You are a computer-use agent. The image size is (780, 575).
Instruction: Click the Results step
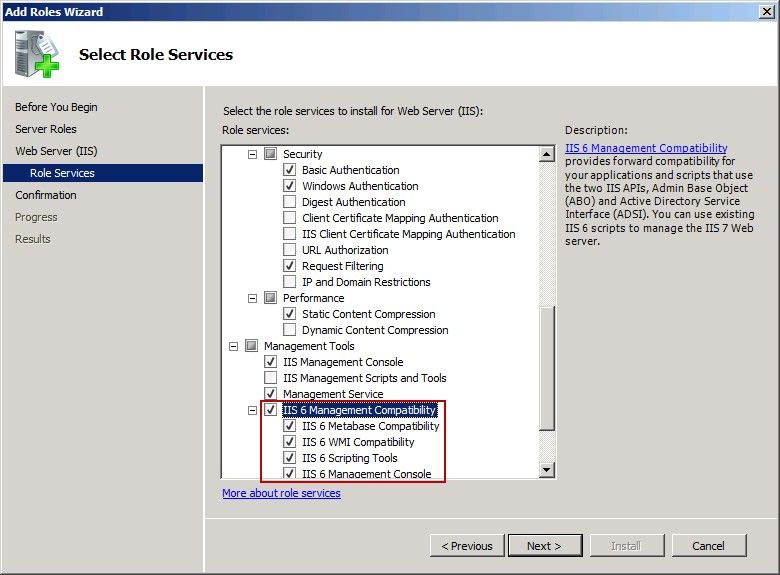33,239
